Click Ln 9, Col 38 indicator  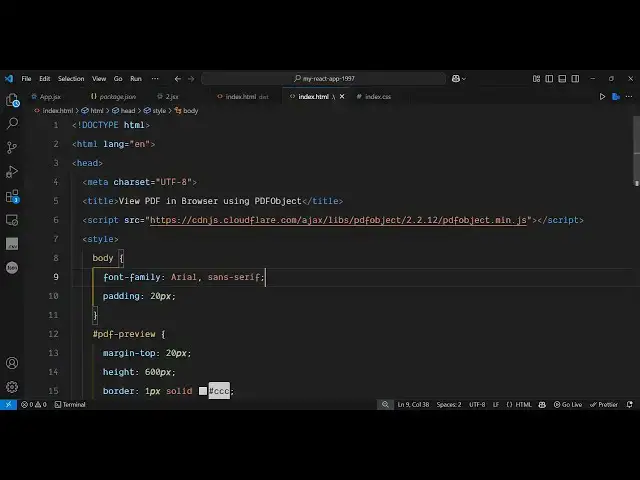click(x=413, y=404)
